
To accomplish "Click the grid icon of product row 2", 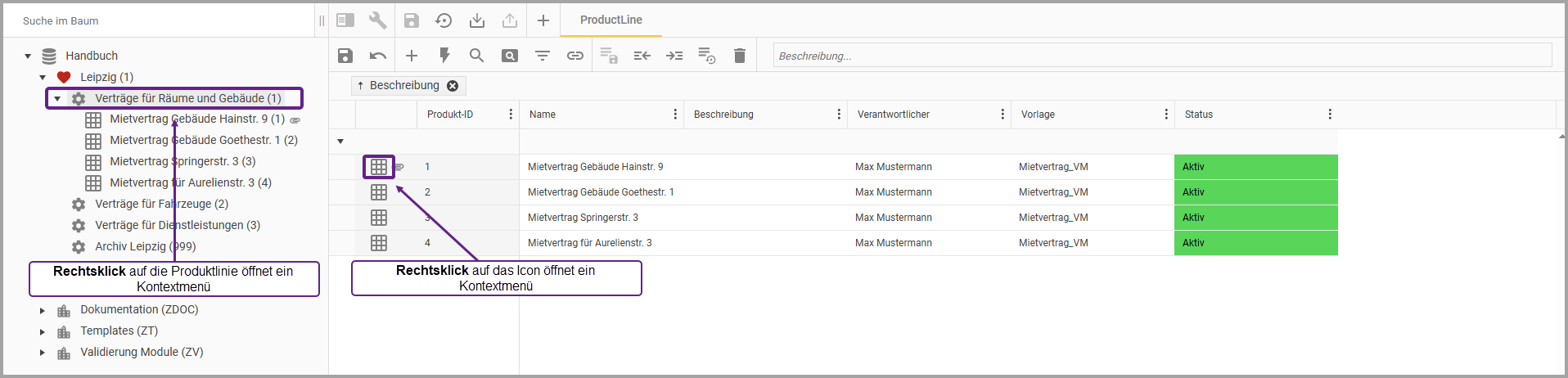I will [378, 192].
